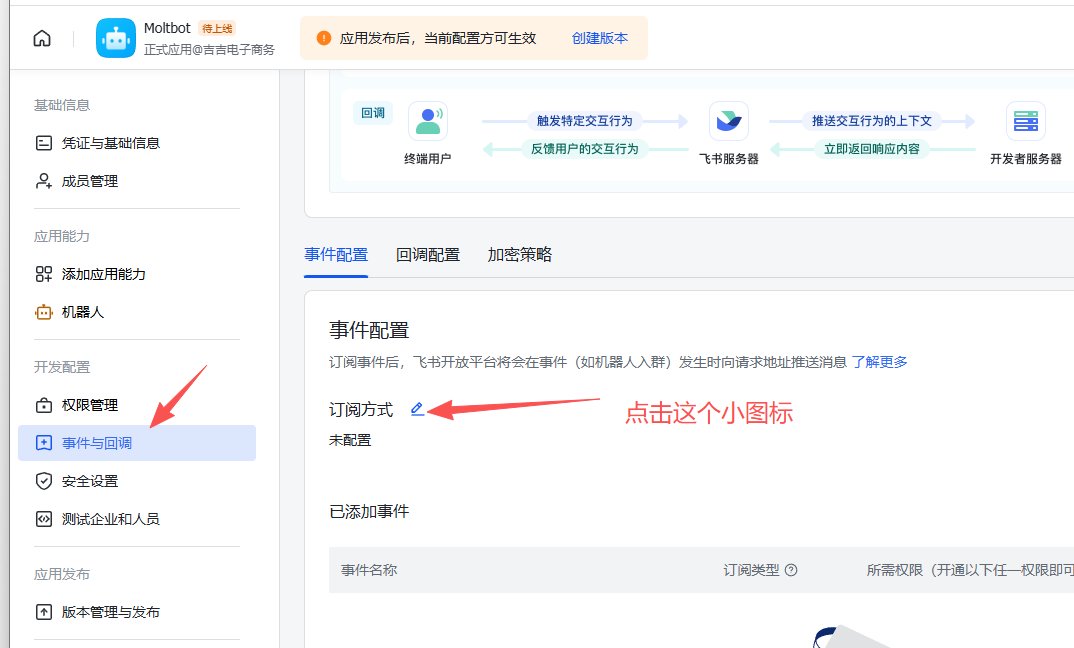Click the 了解更多 link

pyautogui.click(x=880, y=362)
